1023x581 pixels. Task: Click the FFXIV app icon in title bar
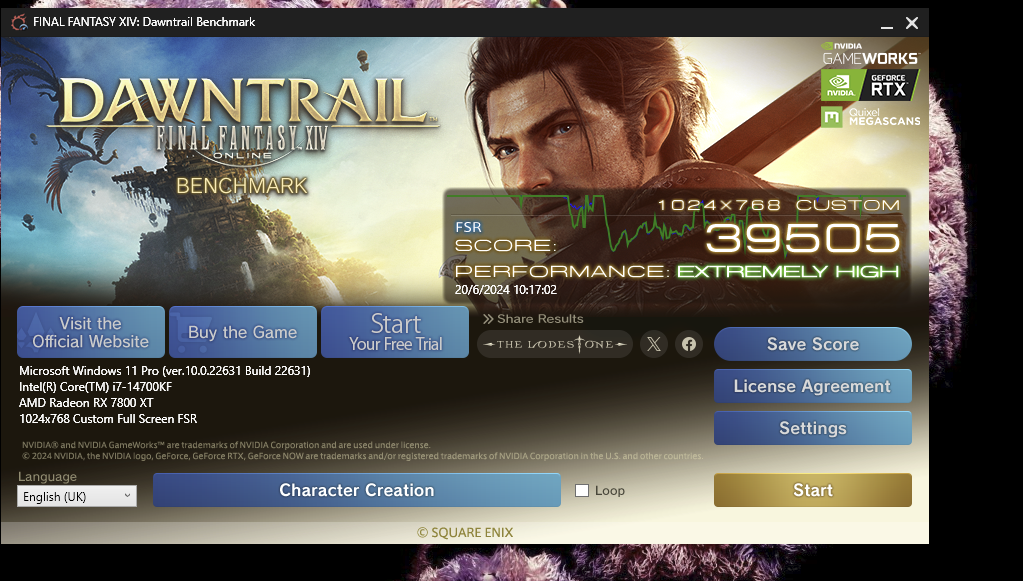tap(19, 22)
